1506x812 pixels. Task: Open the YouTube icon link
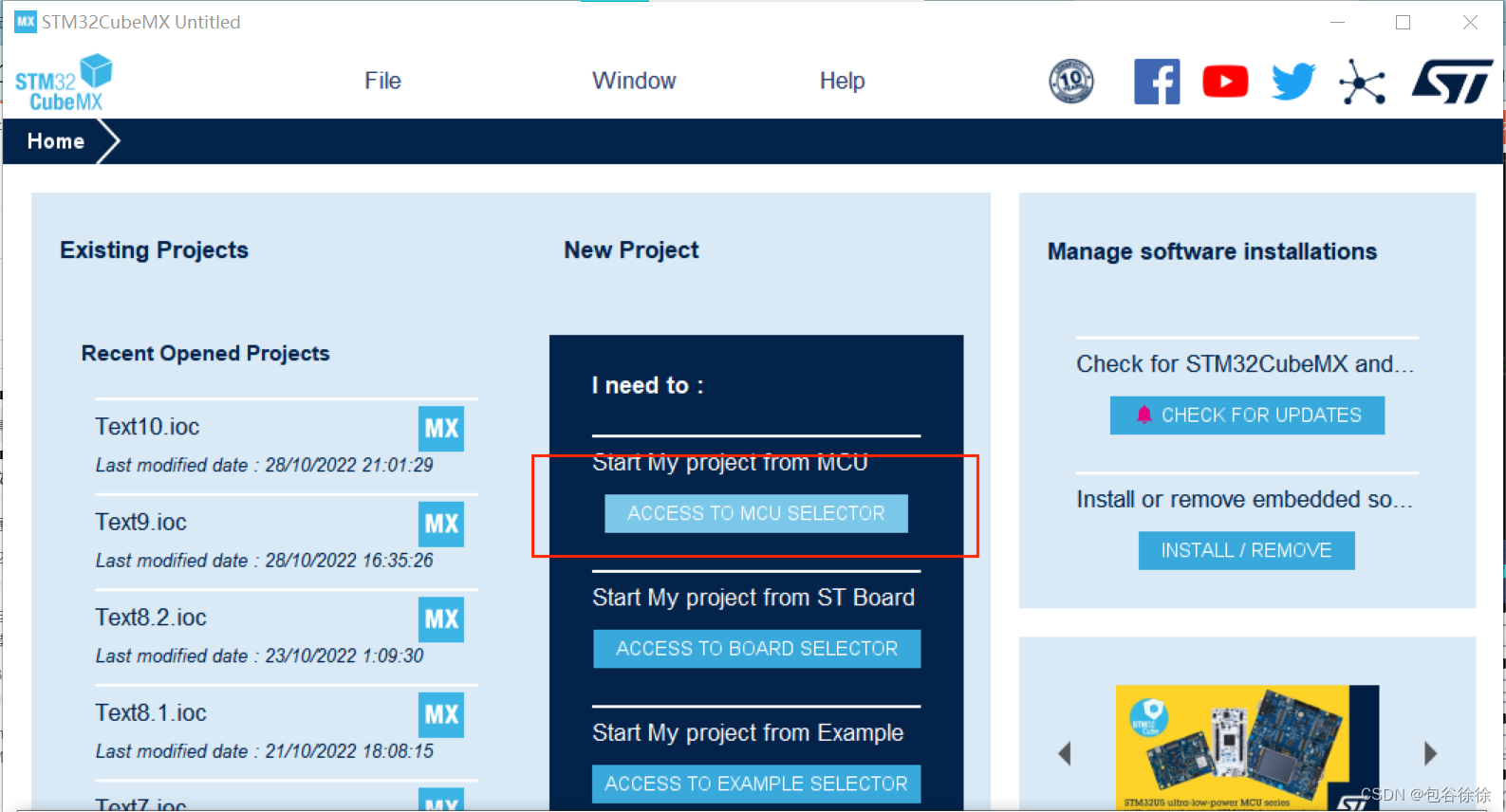tap(1225, 82)
